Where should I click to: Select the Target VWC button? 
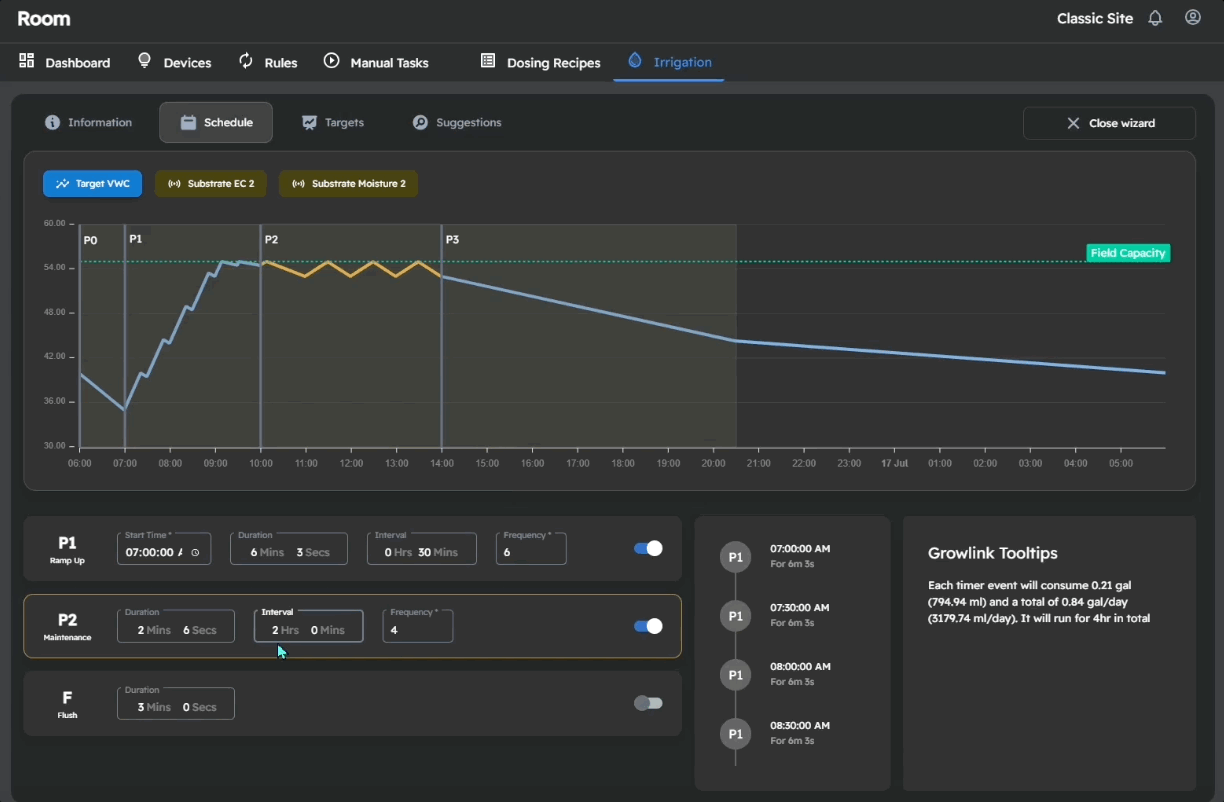(x=92, y=184)
